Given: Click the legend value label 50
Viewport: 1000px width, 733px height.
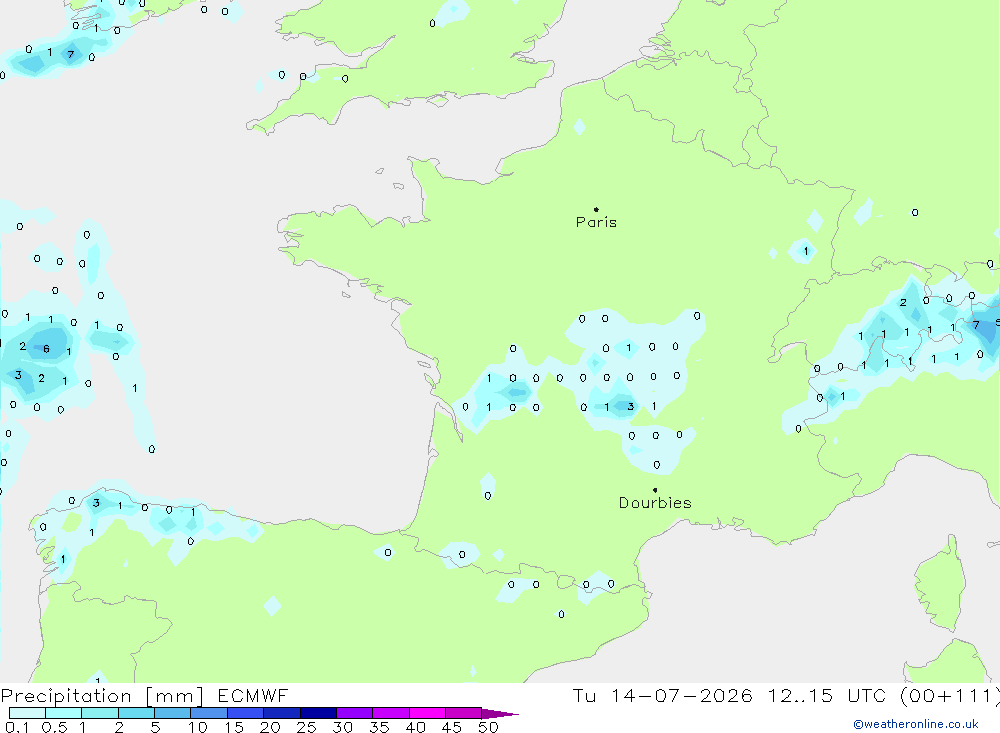Looking at the screenshot, I should click(488, 727).
